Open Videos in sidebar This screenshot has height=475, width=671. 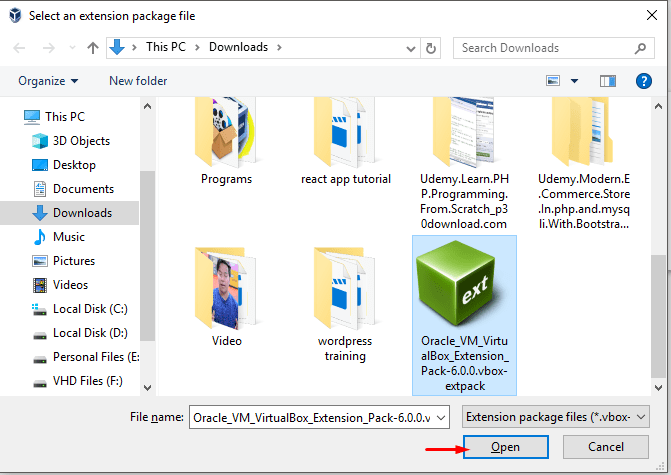60,285
